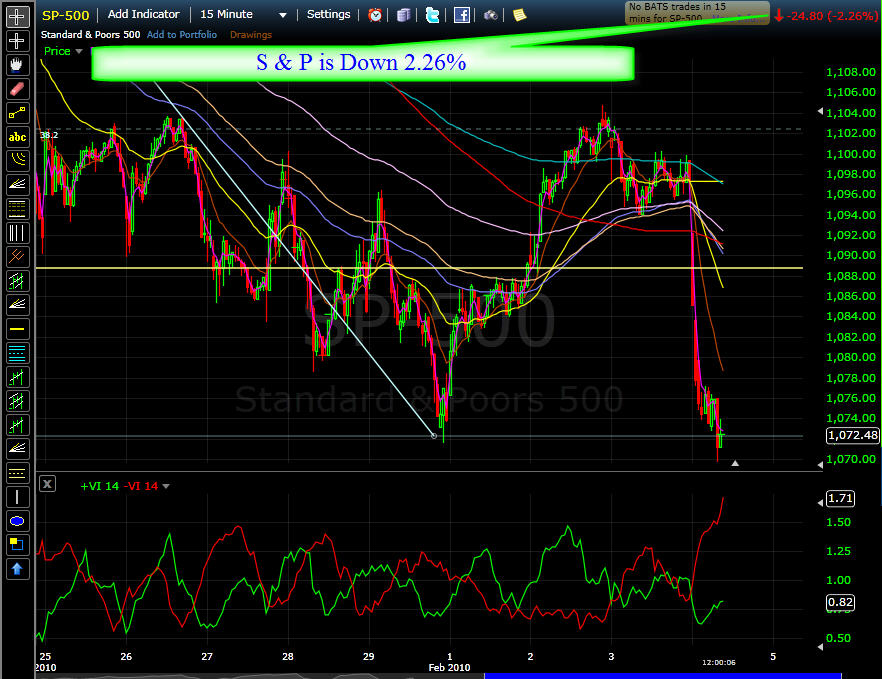This screenshot has height=679, width=882.
Task: Open the Drawings link
Action: pyautogui.click(x=251, y=35)
